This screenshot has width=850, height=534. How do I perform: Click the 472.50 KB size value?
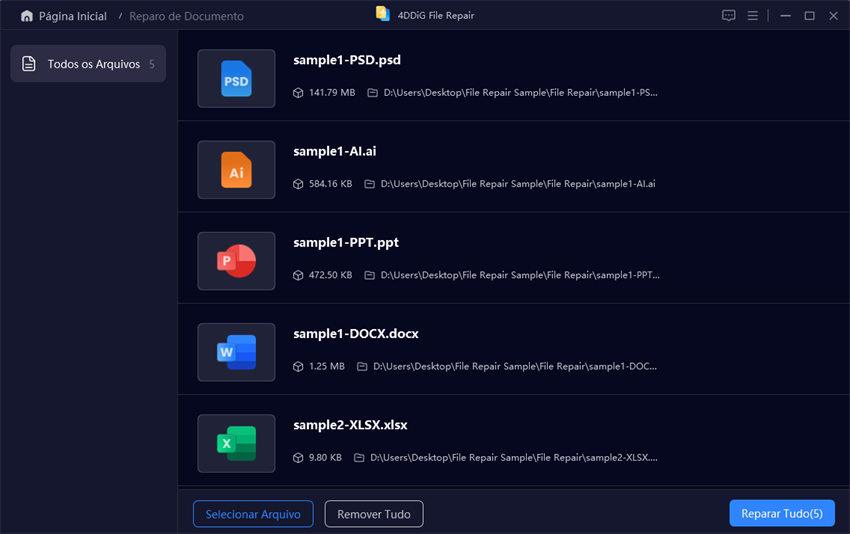[330, 275]
